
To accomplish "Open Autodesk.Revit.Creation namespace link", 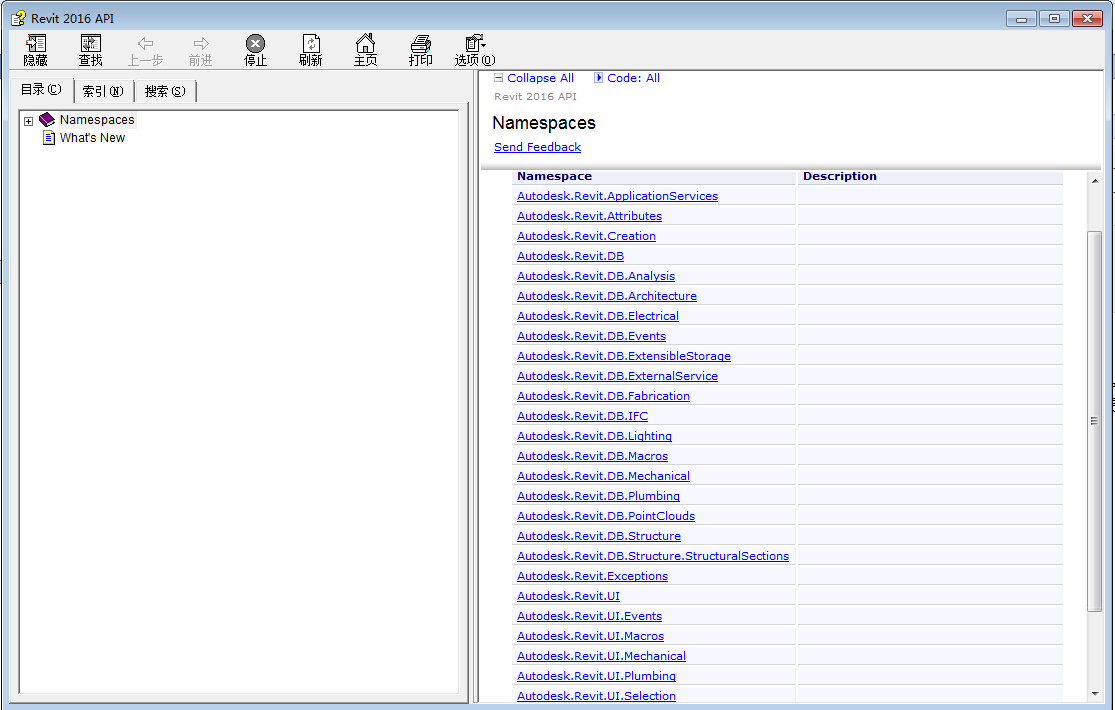I will click(586, 235).
